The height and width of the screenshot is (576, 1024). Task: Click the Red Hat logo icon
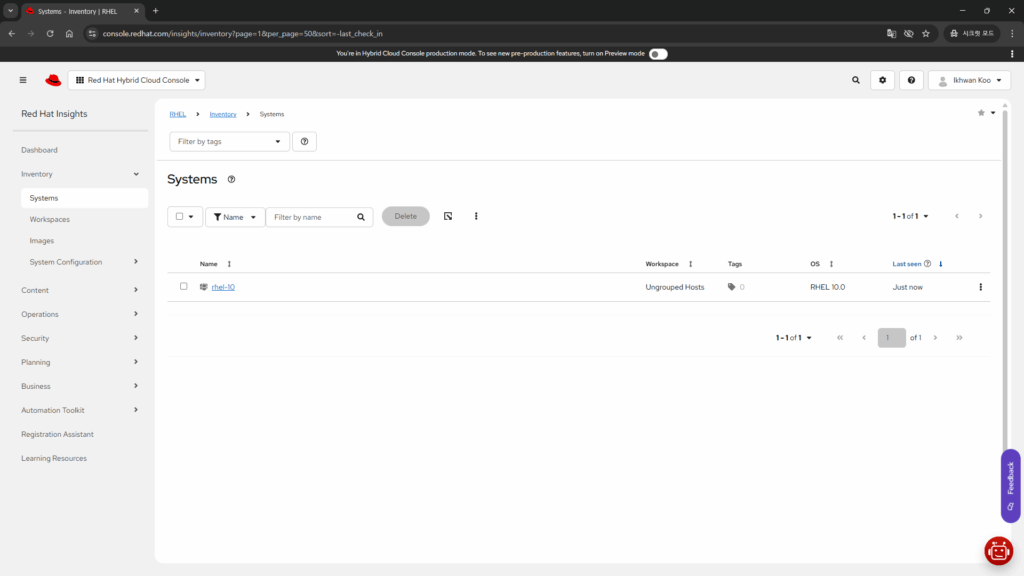pos(53,80)
